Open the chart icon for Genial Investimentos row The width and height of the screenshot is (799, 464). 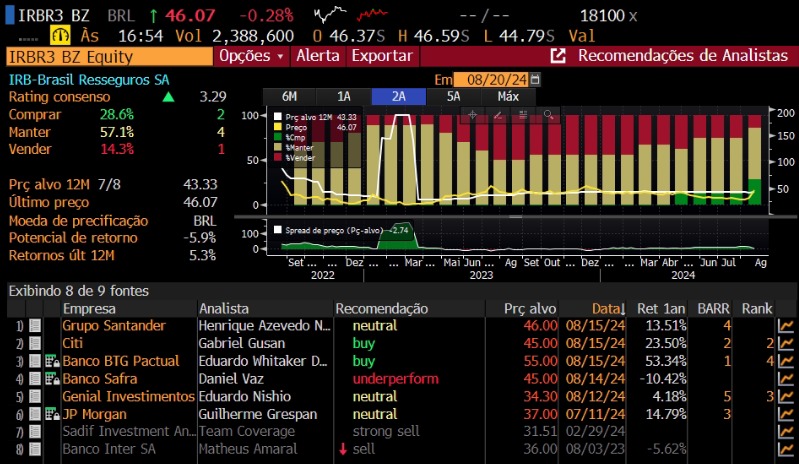coord(786,396)
